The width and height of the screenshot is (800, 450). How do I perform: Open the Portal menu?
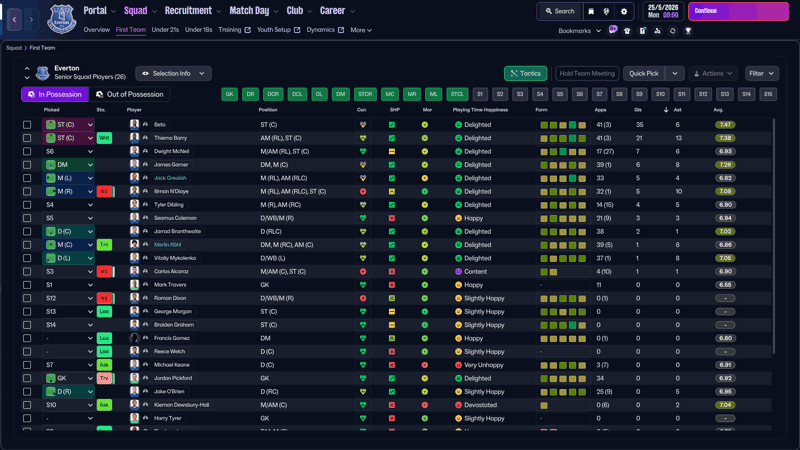pos(99,11)
